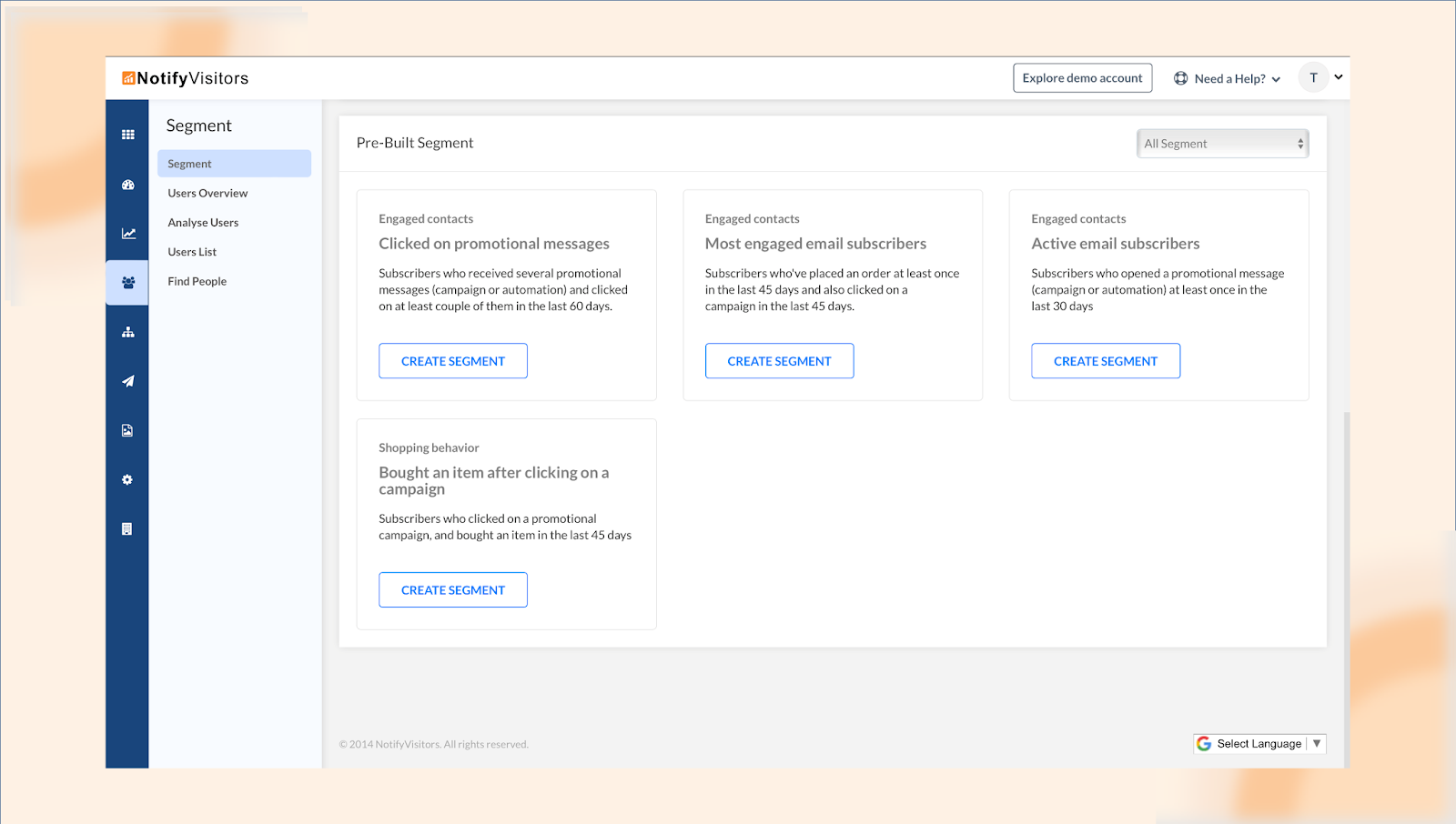Image resolution: width=1456 pixels, height=824 pixels.
Task: Open the All Segment dropdown
Action: pos(1222,144)
